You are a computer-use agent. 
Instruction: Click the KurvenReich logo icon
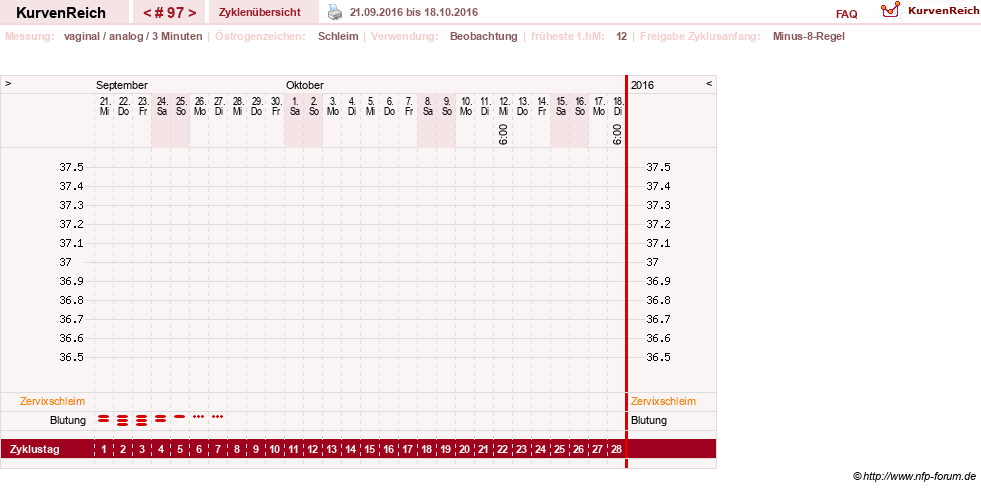890,9
